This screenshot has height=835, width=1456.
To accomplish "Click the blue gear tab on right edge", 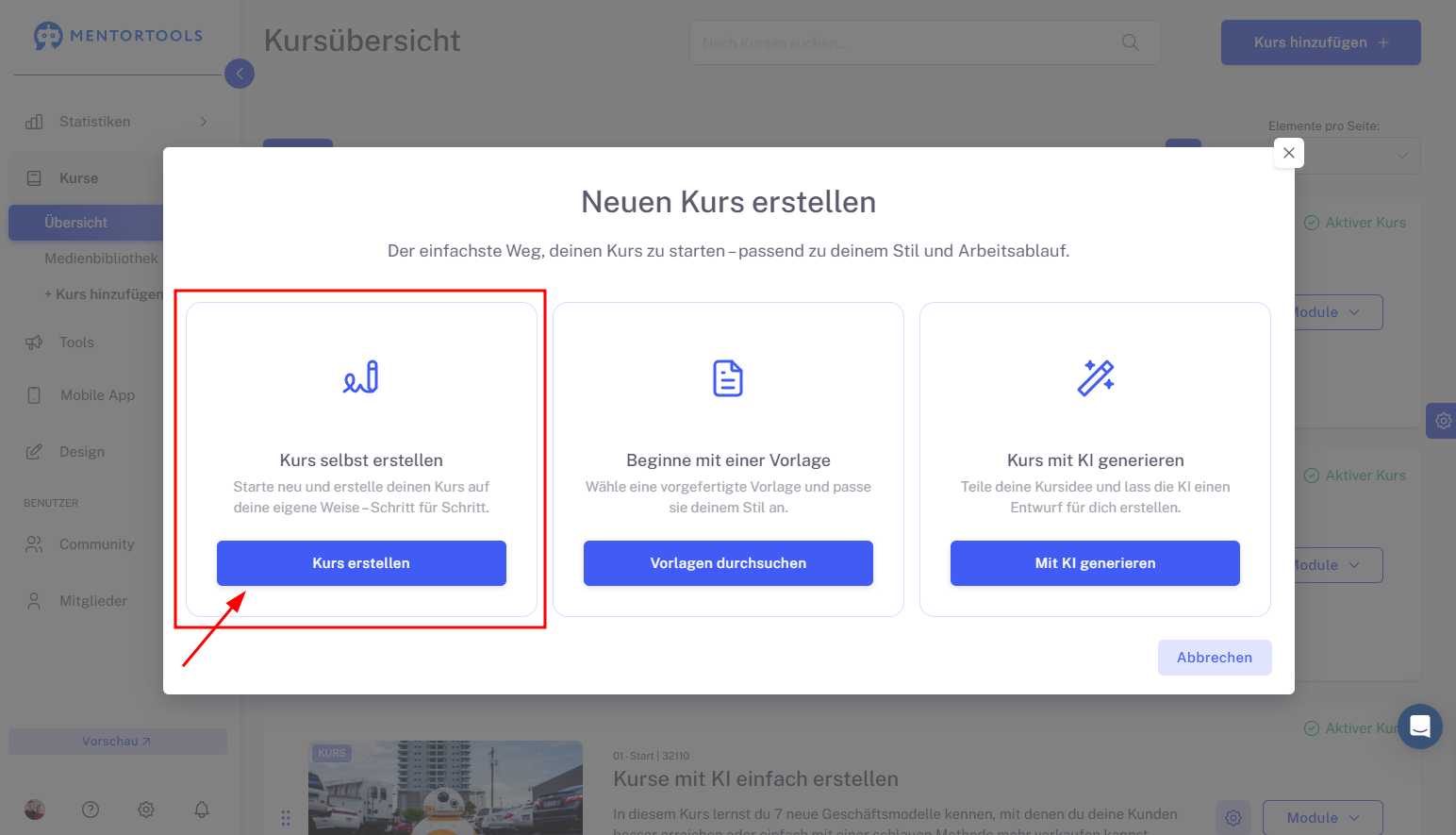I will coord(1442,421).
